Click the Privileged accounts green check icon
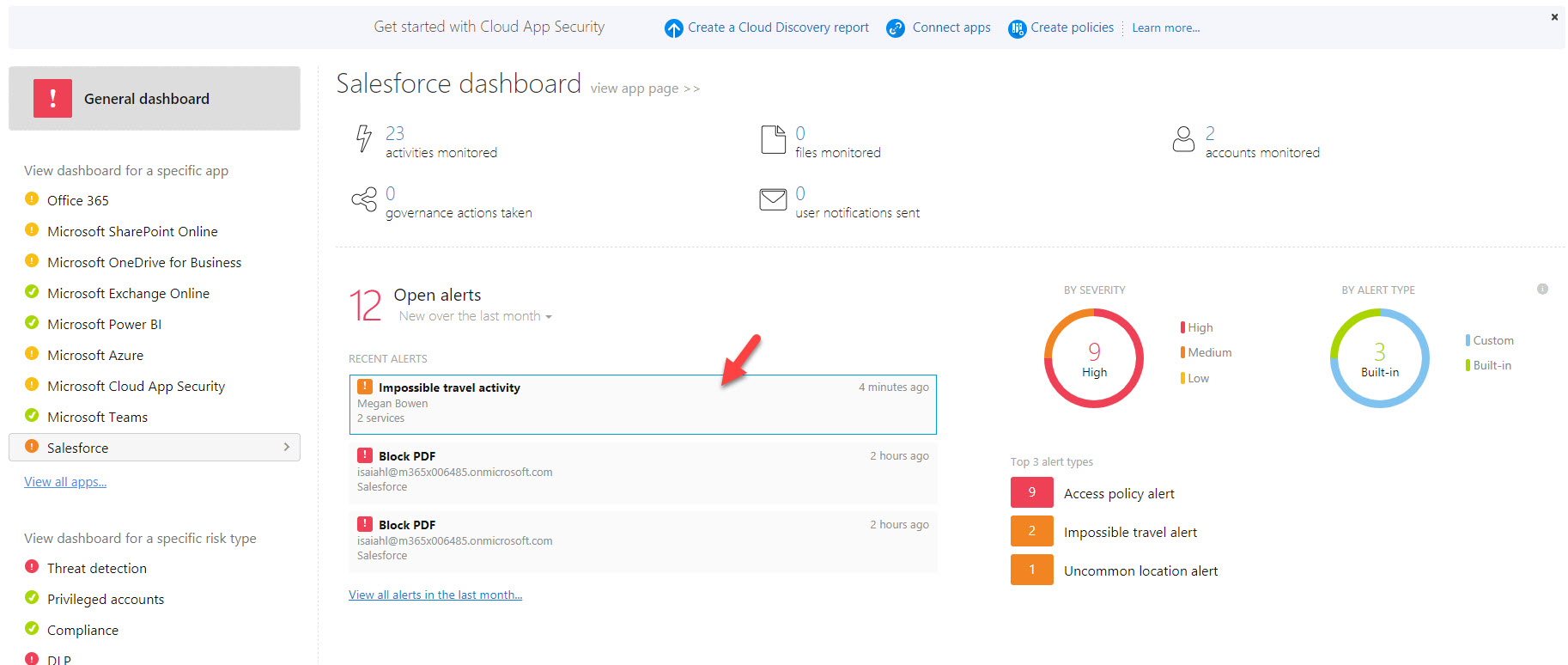The width and height of the screenshot is (1568, 665). [32, 597]
